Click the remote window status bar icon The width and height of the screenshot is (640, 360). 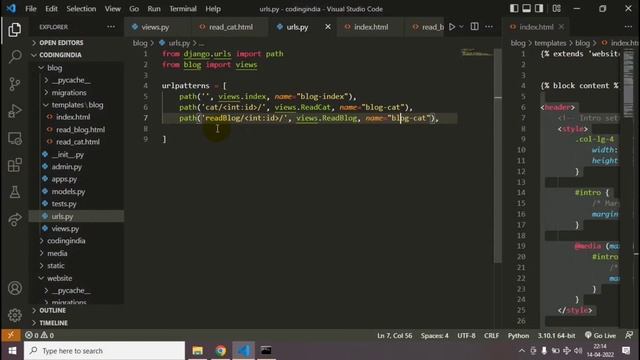(x=11, y=335)
